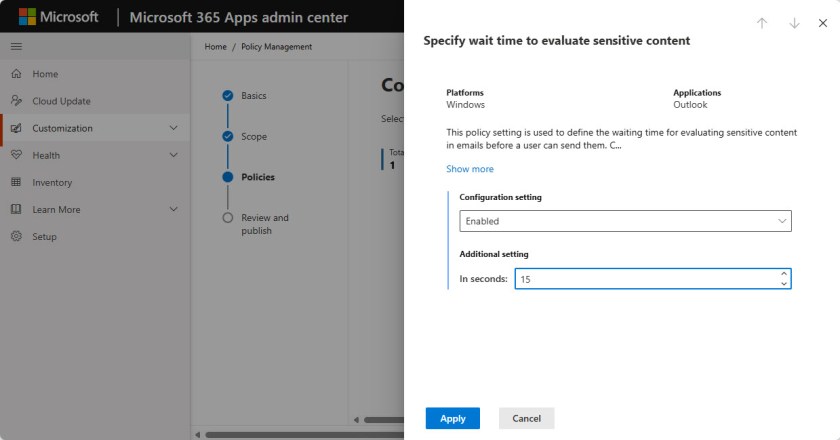The height and width of the screenshot is (440, 840).
Task: Click the Inventory table icon
Action: 17,182
